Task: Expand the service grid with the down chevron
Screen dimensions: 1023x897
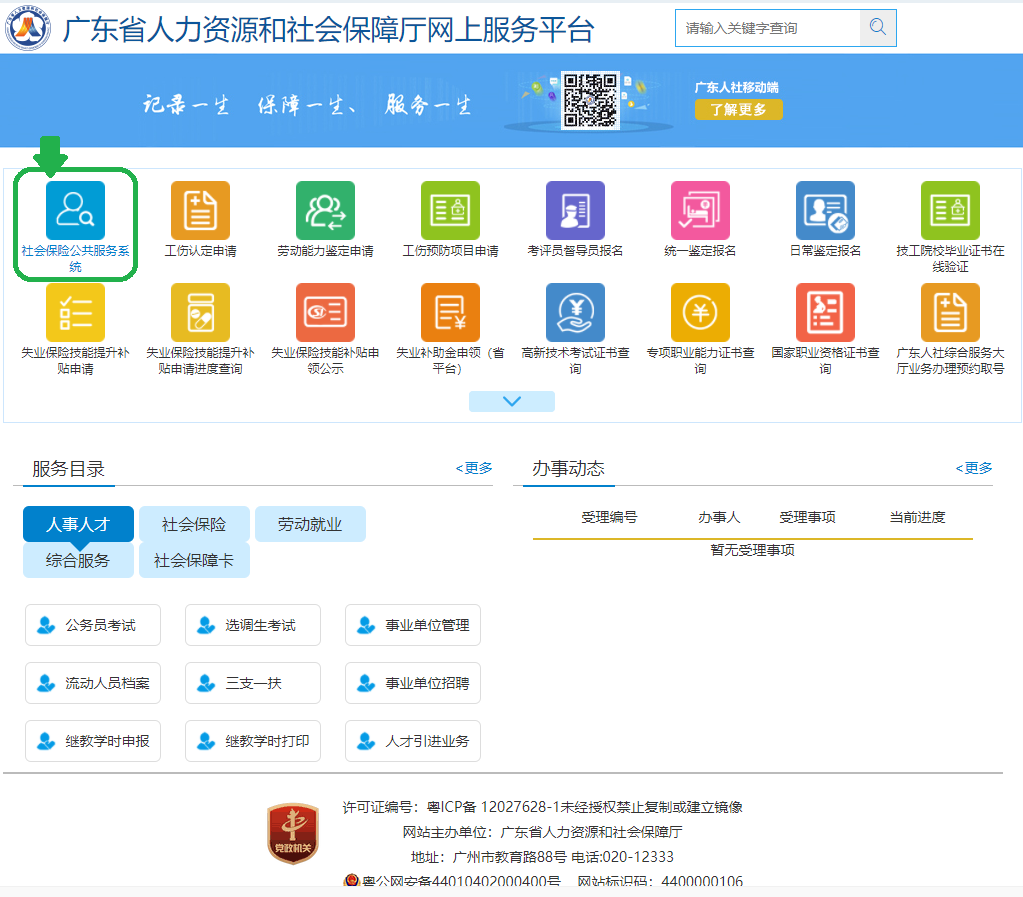Action: 511,400
